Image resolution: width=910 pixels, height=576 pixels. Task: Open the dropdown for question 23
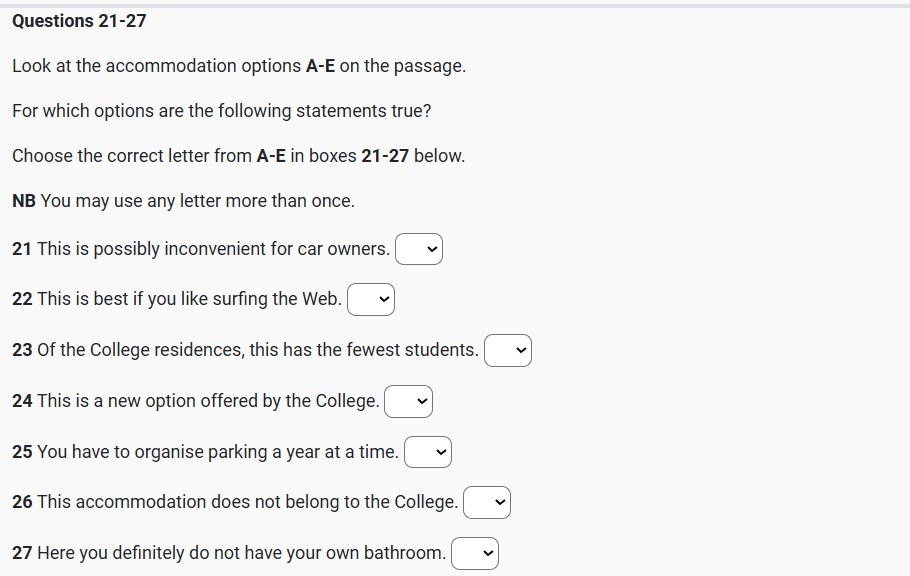point(508,350)
